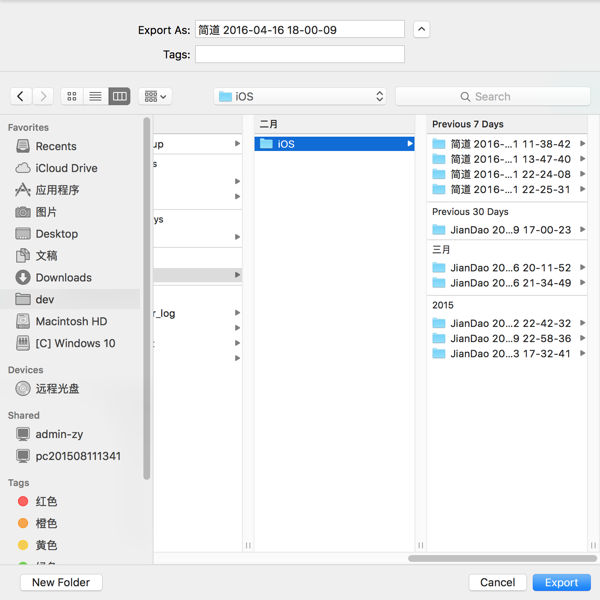Viewport: 600px width, 600px height.
Task: Click the sidebar vertical scrollbar
Action: (147, 298)
